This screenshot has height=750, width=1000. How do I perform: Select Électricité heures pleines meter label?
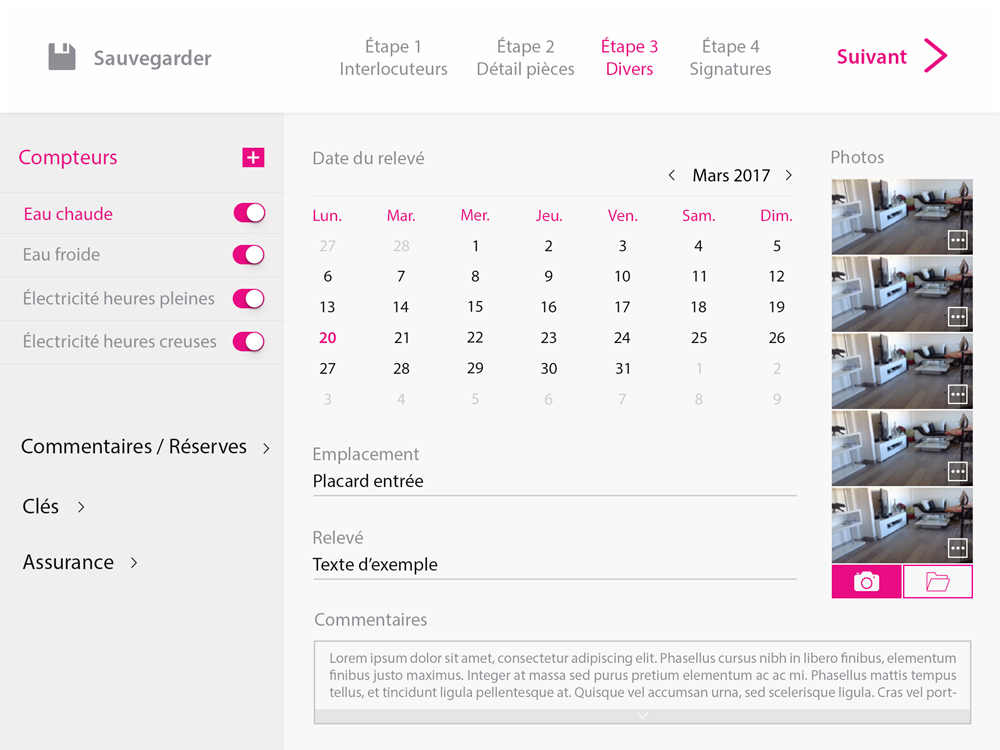[x=119, y=298]
